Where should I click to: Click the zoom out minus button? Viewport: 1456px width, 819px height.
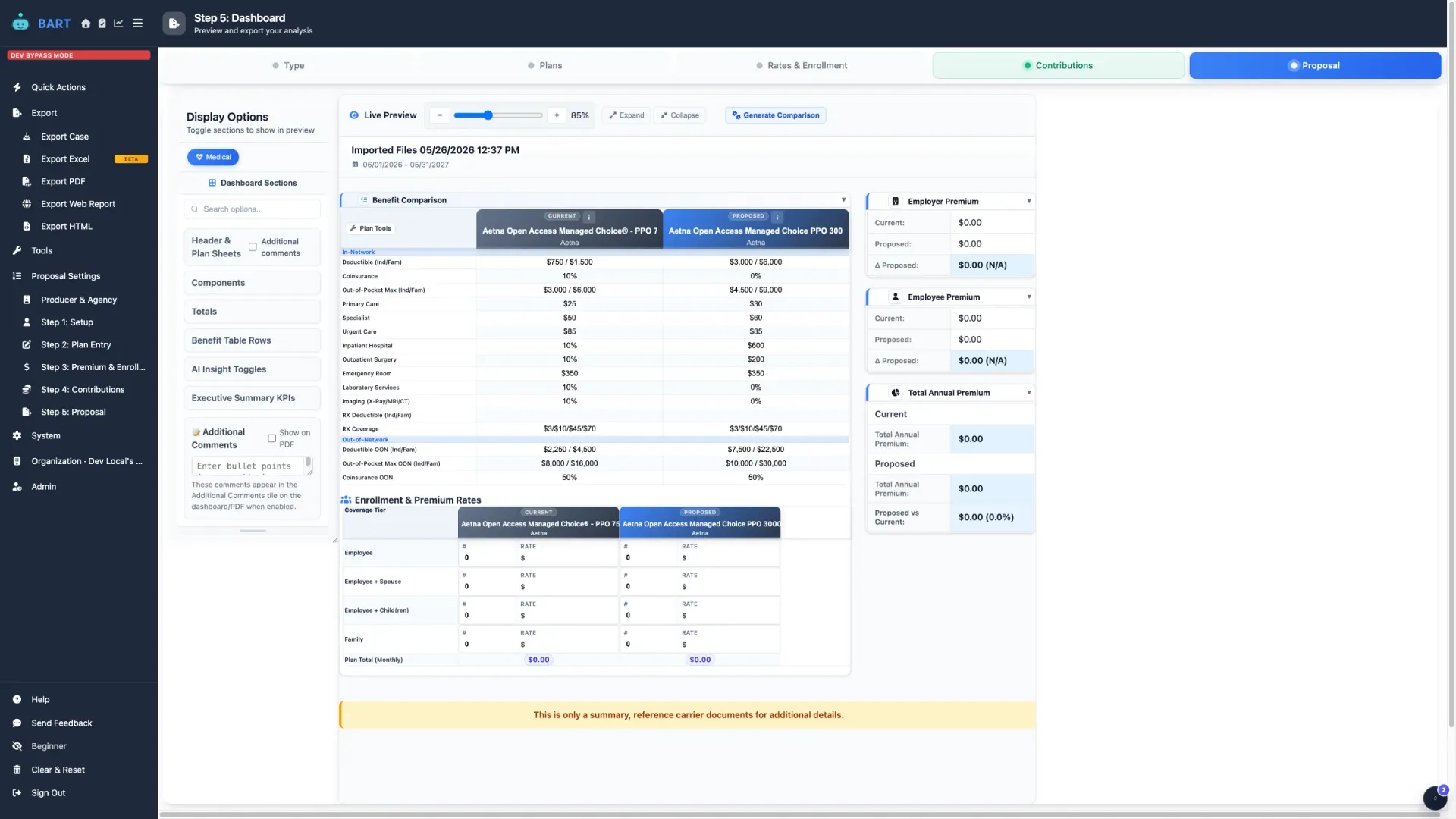(x=440, y=115)
